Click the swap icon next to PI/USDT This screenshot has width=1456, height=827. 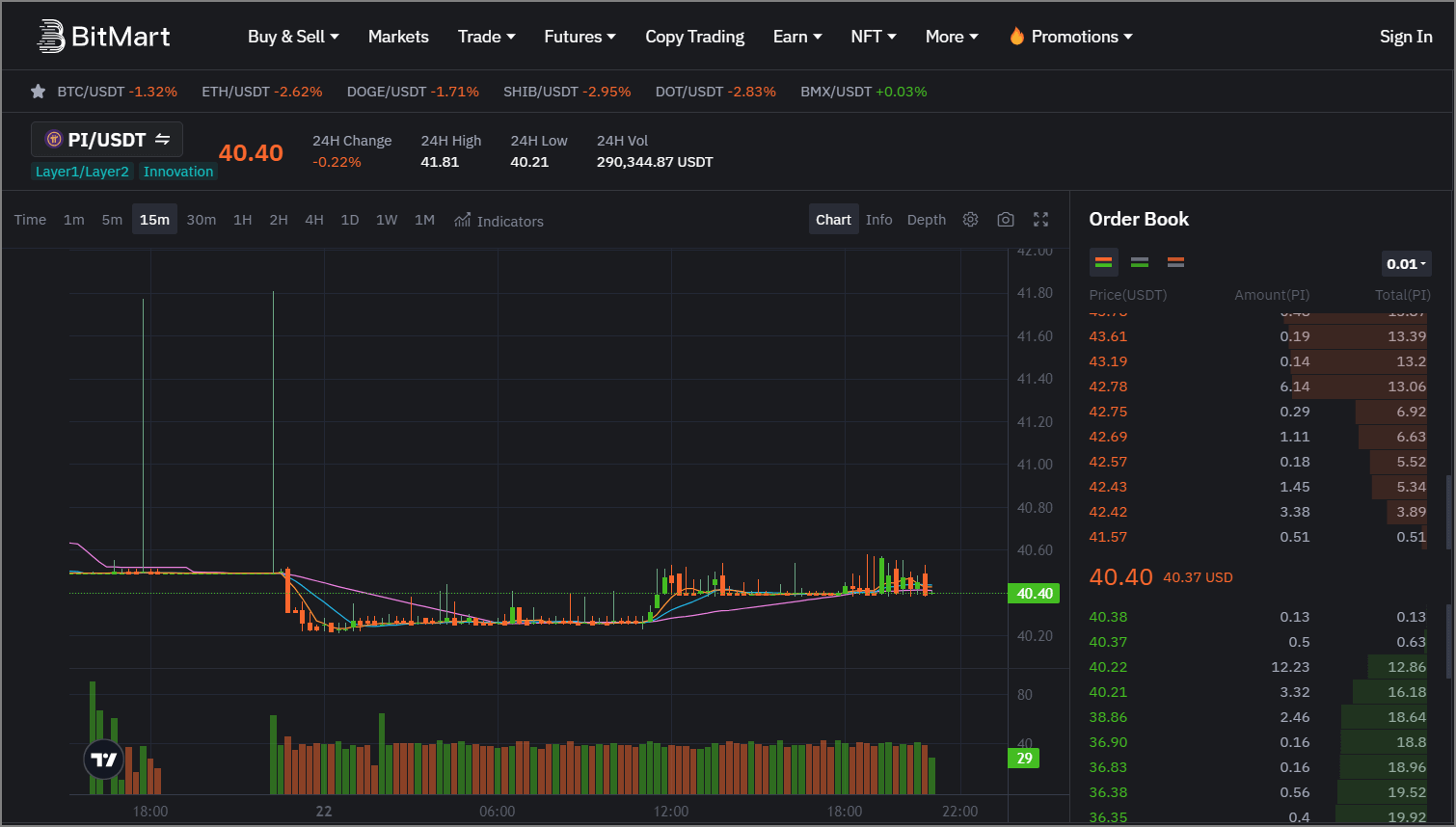tap(163, 140)
